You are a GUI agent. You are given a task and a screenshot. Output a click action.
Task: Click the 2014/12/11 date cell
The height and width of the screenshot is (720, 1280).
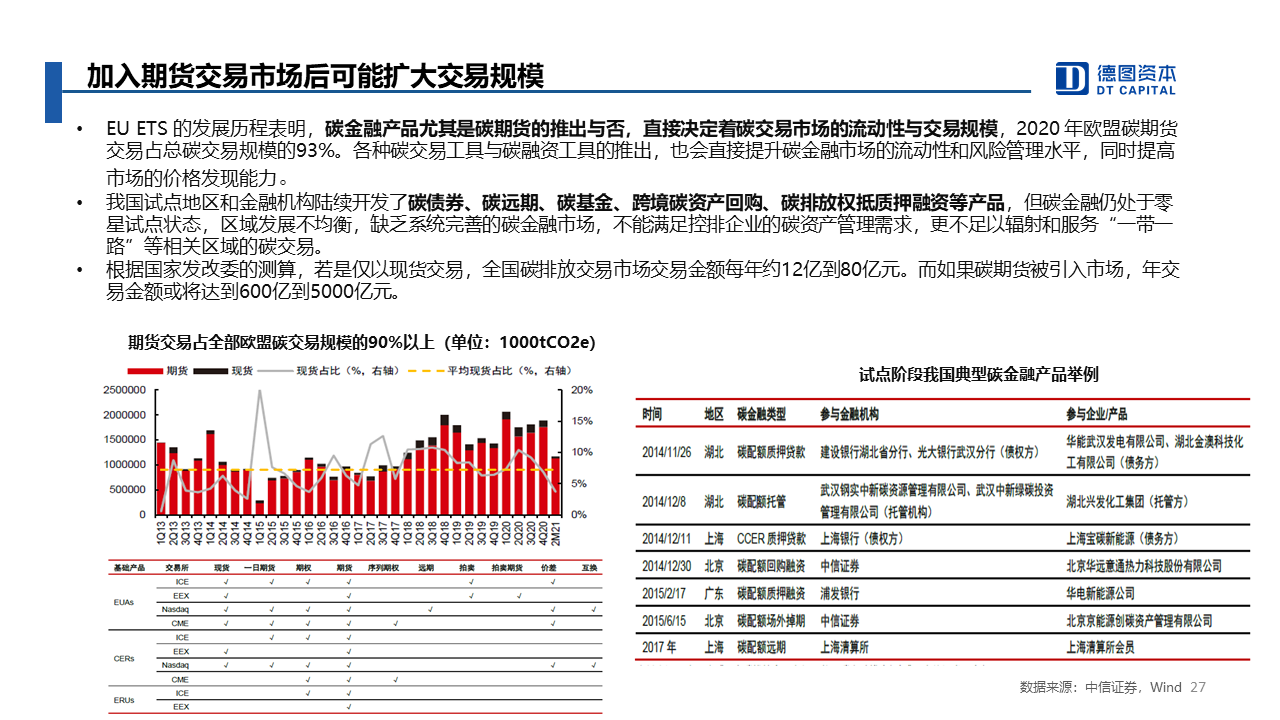pyautogui.click(x=666, y=538)
